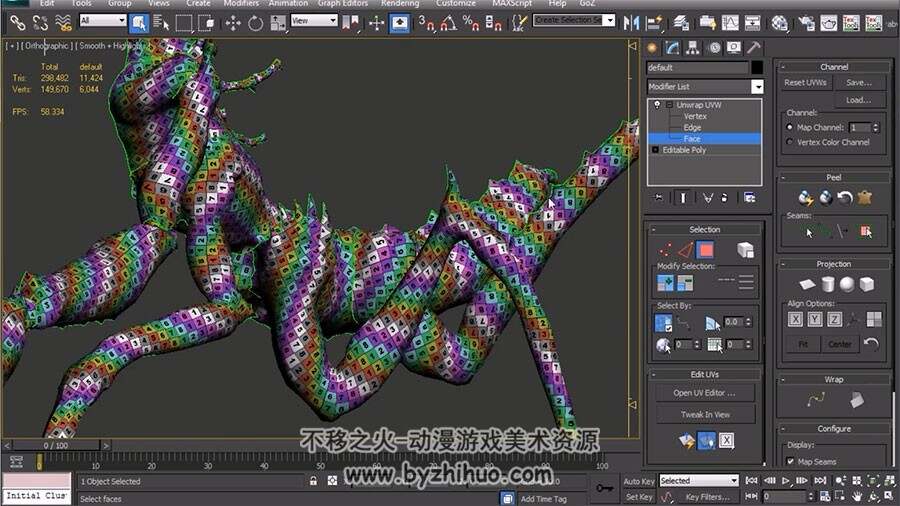Select Polygon sub-object mode icon
This screenshot has height=506, width=900.
[x=705, y=250]
